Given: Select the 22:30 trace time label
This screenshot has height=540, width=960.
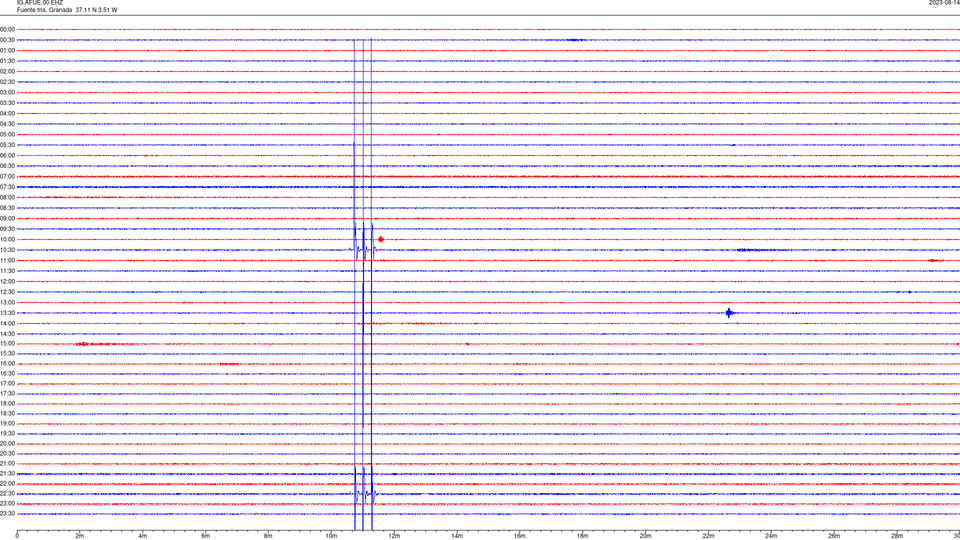Looking at the screenshot, I should 7,493.
